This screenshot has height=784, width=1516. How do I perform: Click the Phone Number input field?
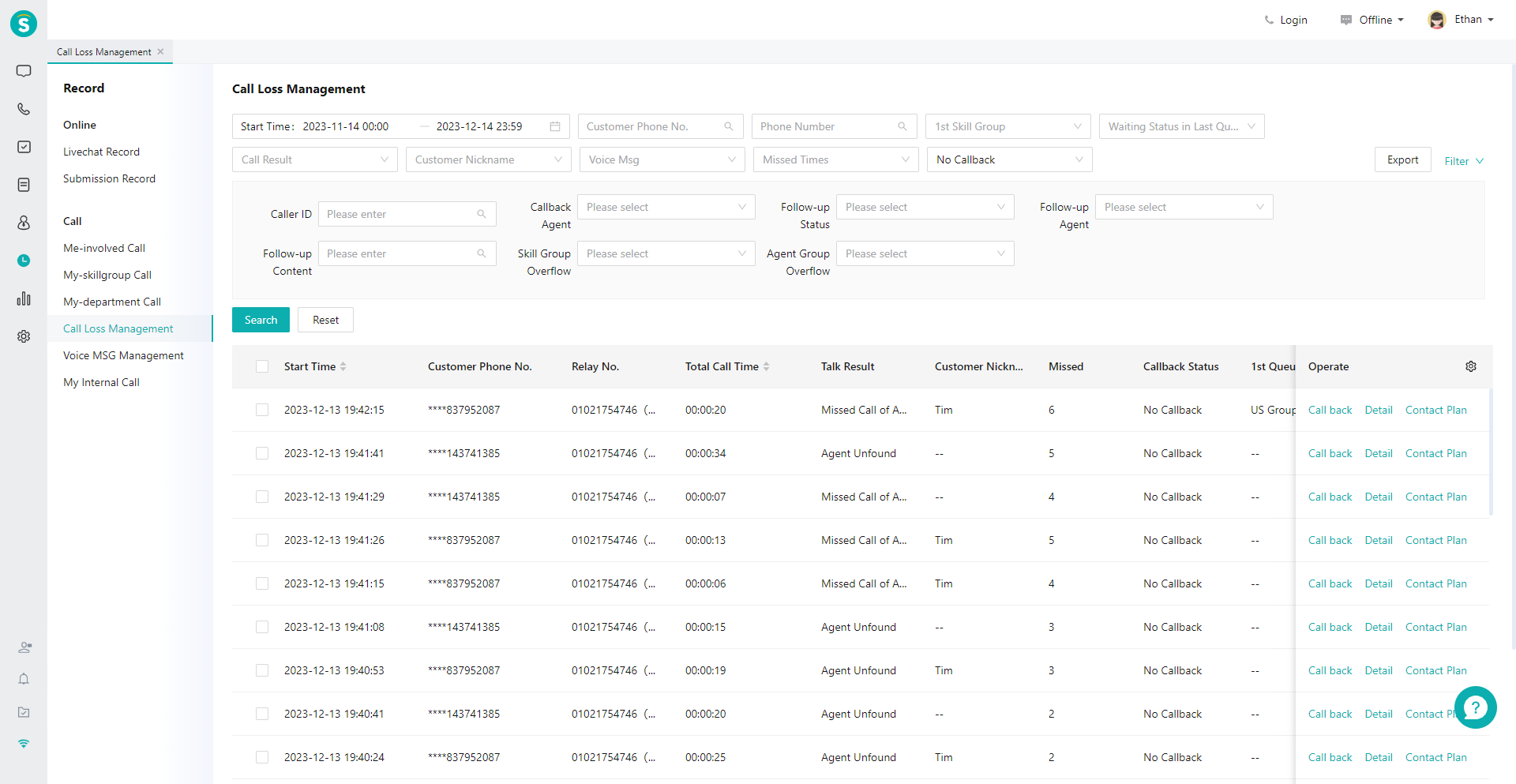834,126
